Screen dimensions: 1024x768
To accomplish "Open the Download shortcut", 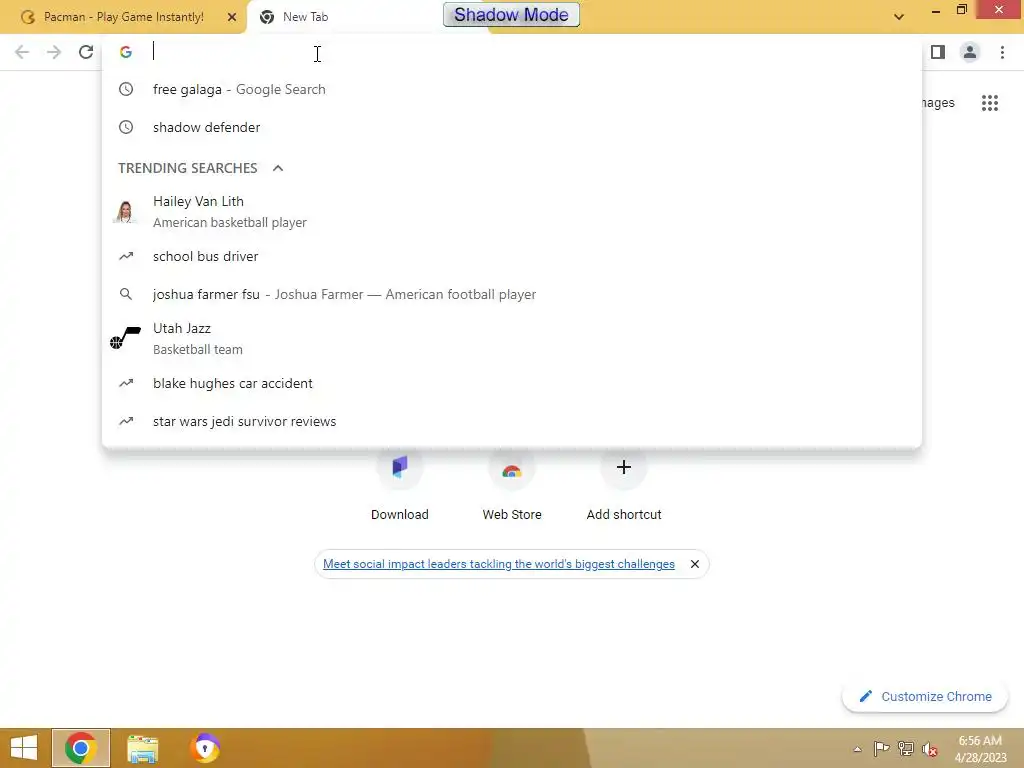I will [x=400, y=485].
